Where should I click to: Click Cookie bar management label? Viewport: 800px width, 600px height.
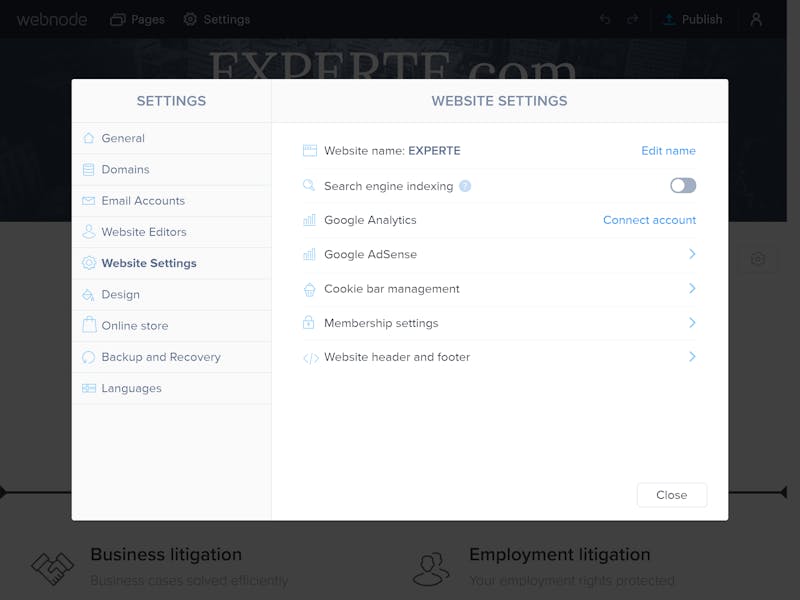coord(392,289)
